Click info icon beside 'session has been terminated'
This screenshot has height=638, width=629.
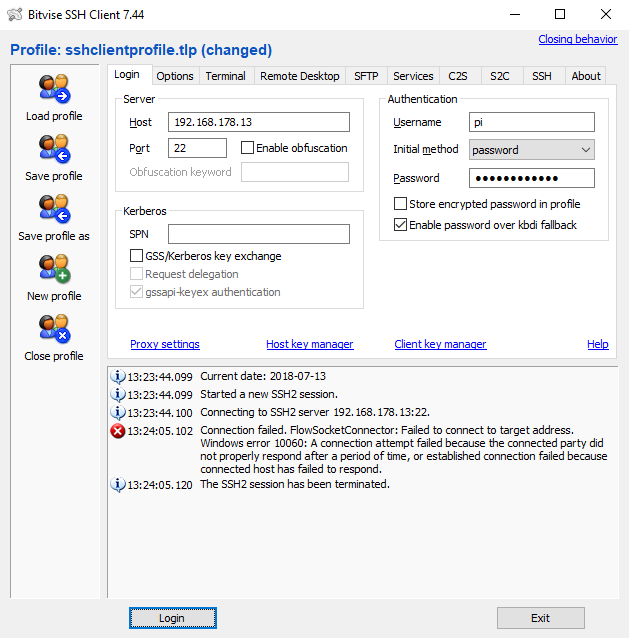click(x=118, y=484)
